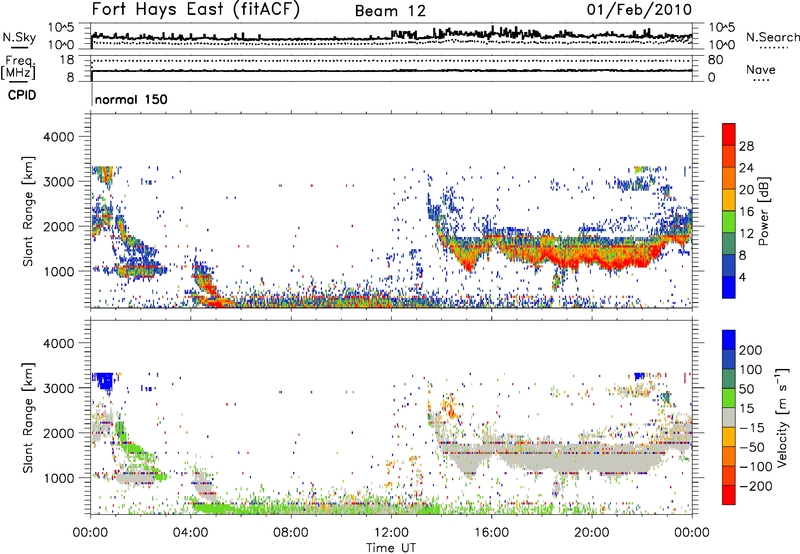Viewport: 800px width, 554px height.
Task: Click the CPID row label
Action: (x=22, y=95)
